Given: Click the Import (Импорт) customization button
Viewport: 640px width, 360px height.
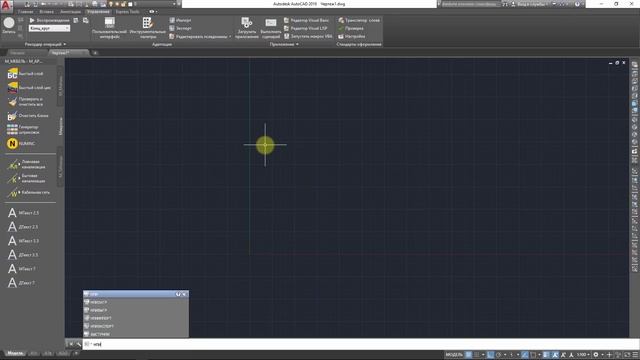Looking at the screenshot, I should [x=180, y=20].
